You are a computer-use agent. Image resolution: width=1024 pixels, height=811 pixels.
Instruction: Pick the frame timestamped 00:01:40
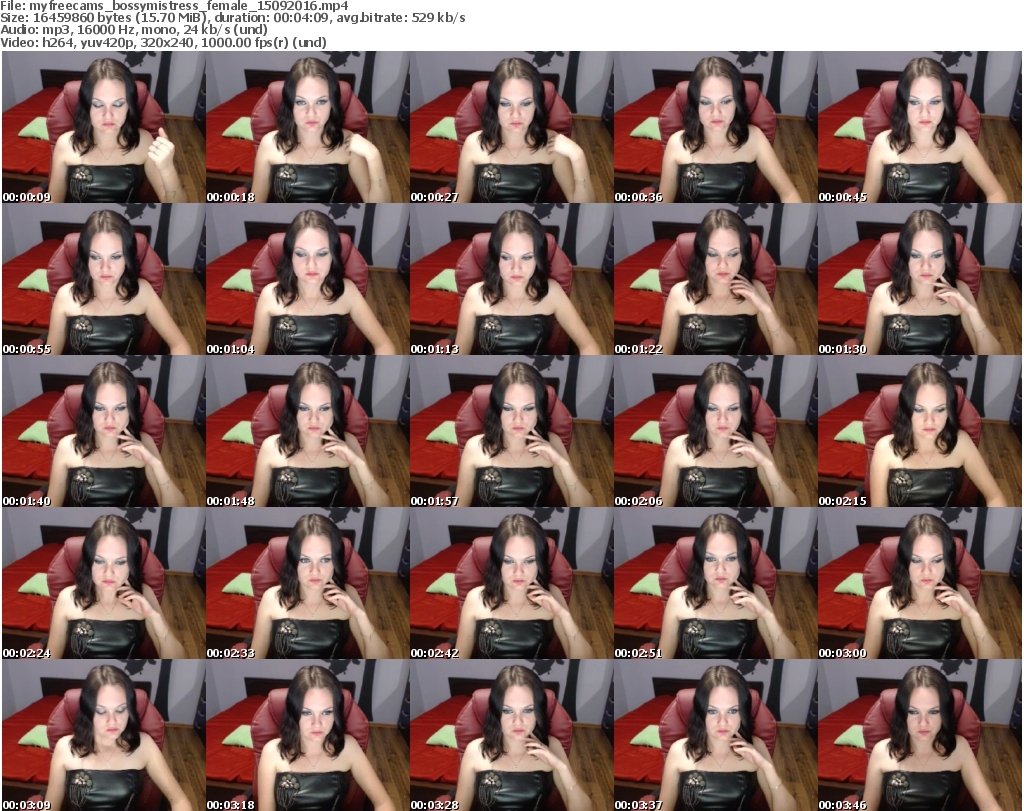point(103,431)
